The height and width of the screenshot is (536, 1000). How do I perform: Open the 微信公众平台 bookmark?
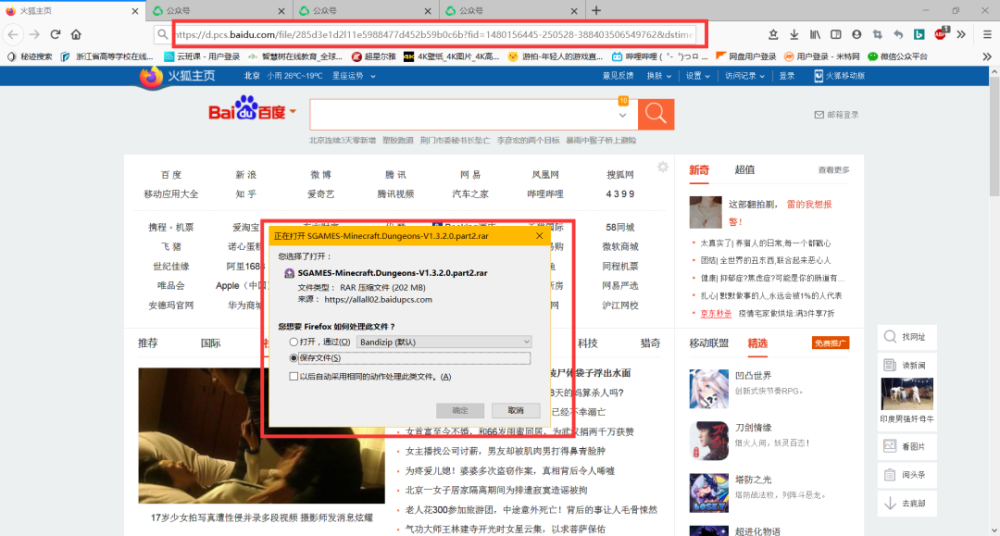tap(897, 57)
